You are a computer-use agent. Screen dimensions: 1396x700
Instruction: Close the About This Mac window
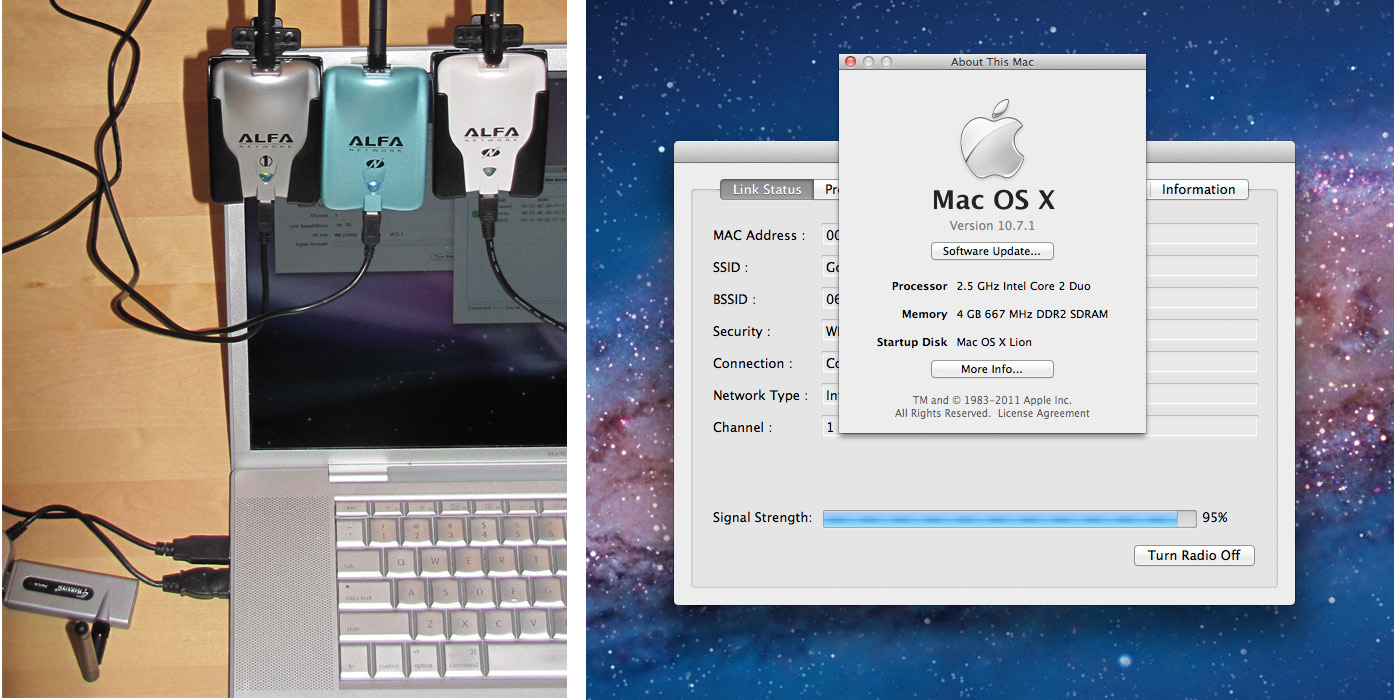(849, 61)
